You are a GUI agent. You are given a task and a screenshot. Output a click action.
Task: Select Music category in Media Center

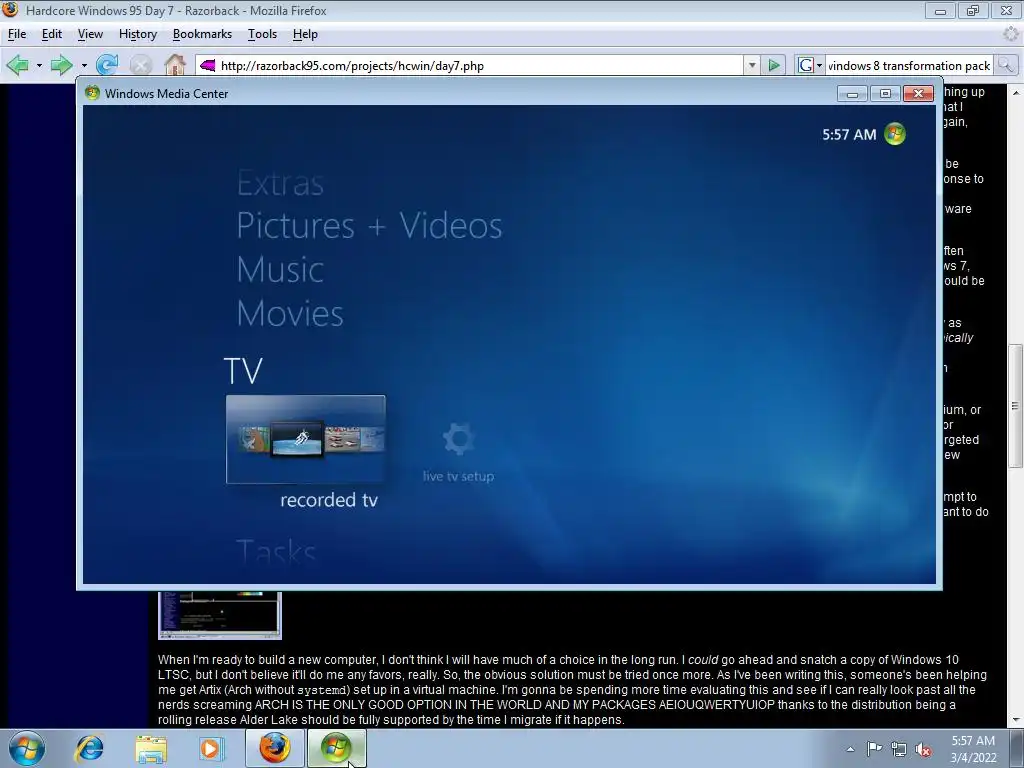[280, 270]
